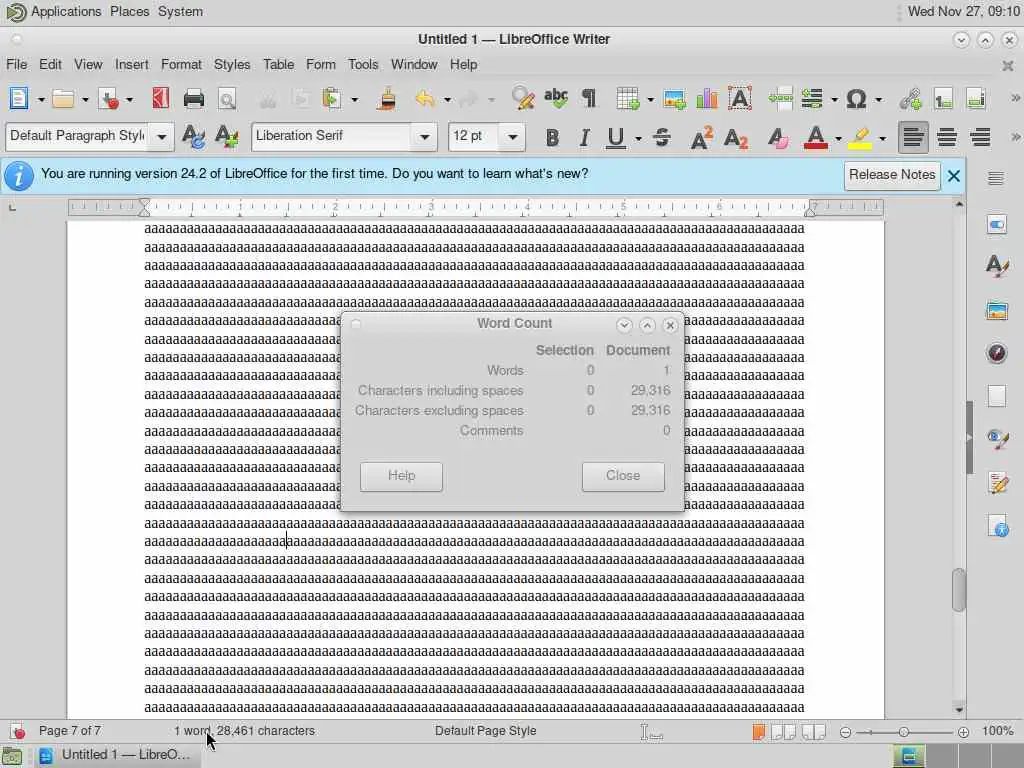Open the Open file folder icon
Image resolution: width=1024 pixels, height=768 pixels.
pos(63,99)
